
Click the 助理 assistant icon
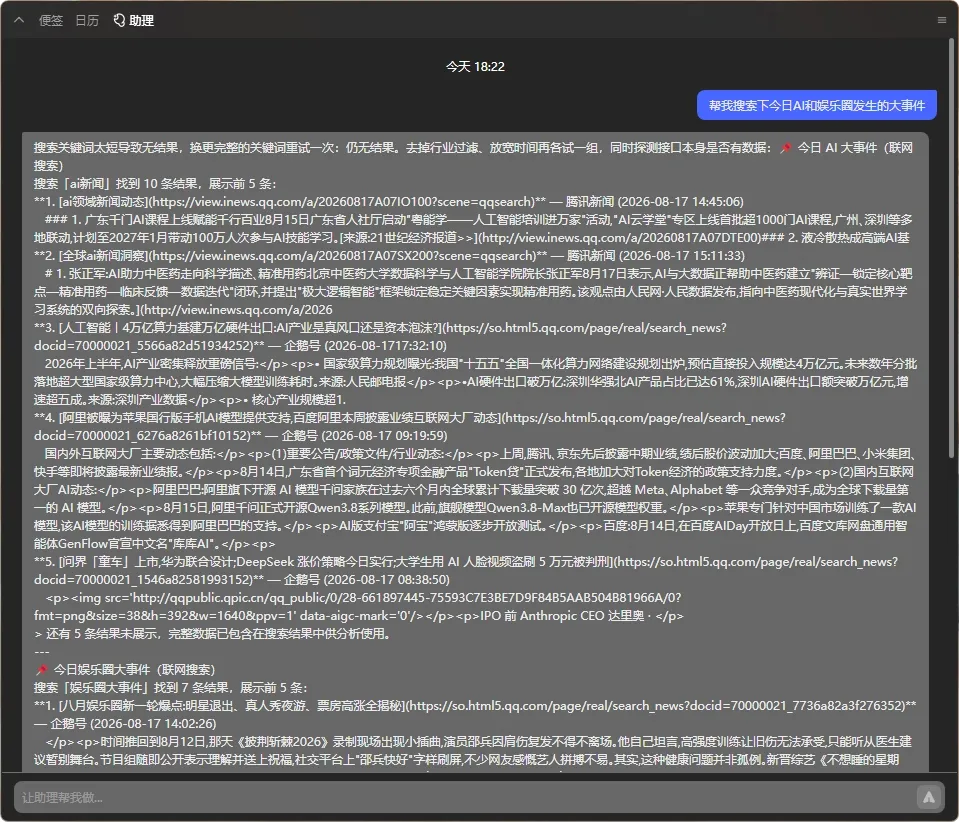tap(119, 20)
